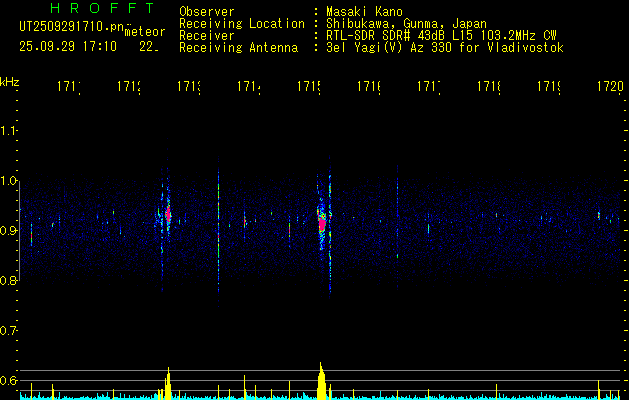The image size is (629, 400).
Task: Click the green HROFFT title
Action: pos(102,8)
